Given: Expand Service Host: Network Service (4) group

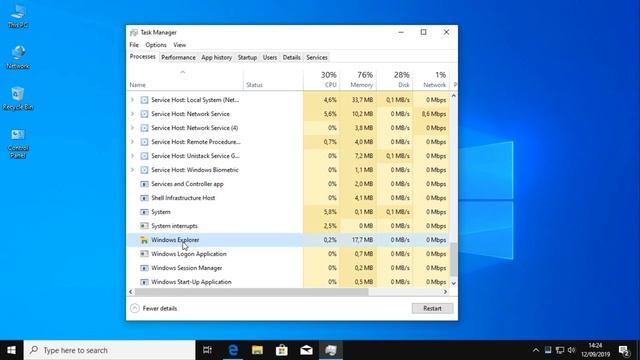Looking at the screenshot, I should [x=132, y=128].
